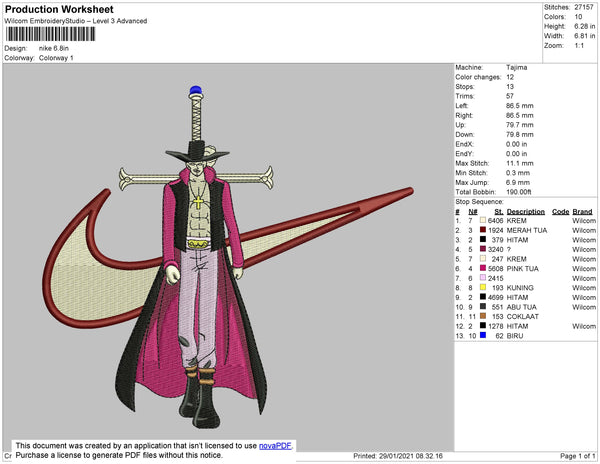Click the printed date 29/01/2021 08.32.16
This screenshot has height=464, width=600.
coord(411,456)
